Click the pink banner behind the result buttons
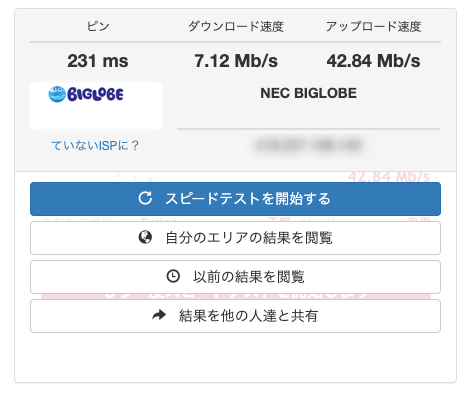 (x=235, y=296)
